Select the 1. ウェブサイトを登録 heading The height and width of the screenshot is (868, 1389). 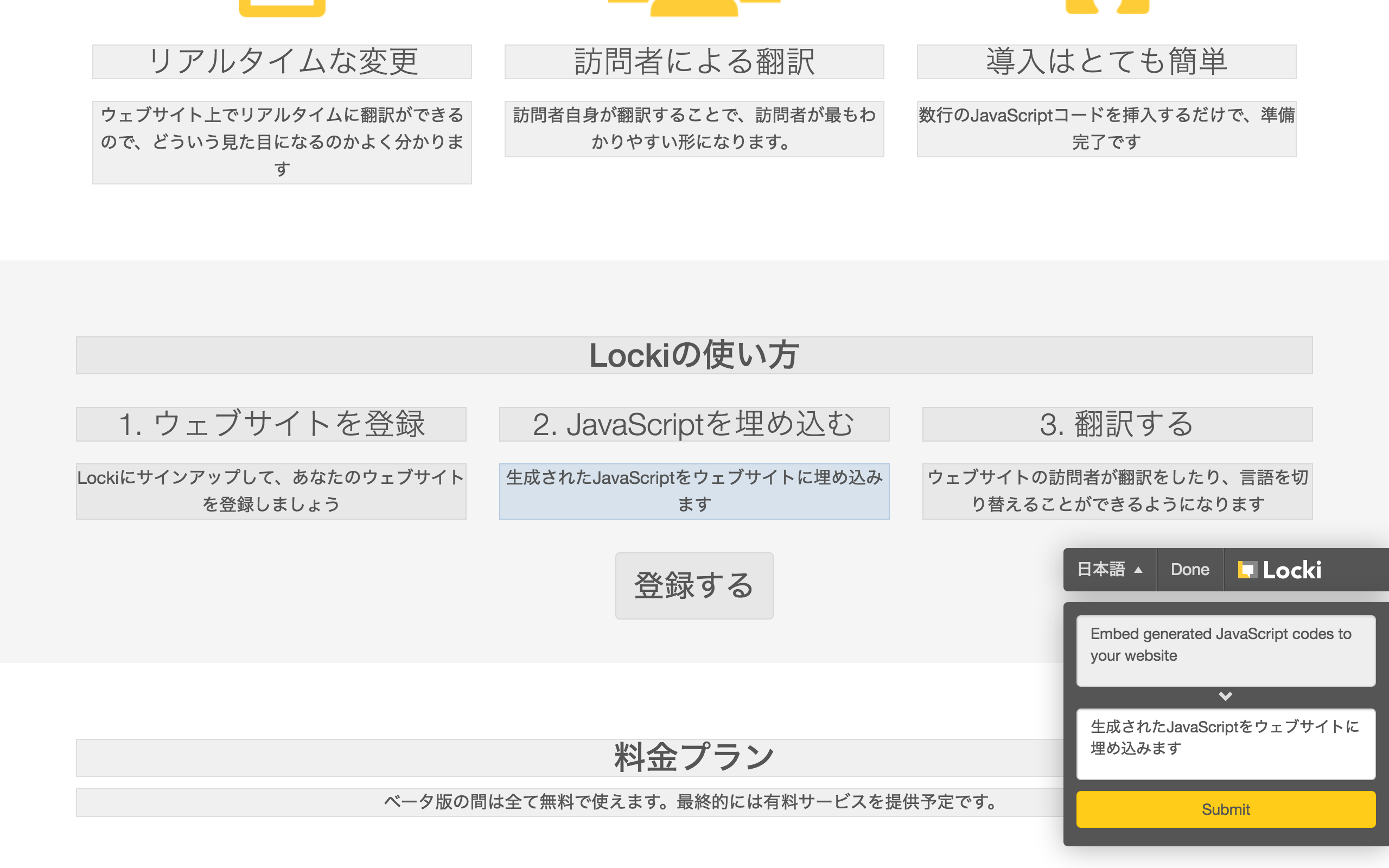coord(271,424)
